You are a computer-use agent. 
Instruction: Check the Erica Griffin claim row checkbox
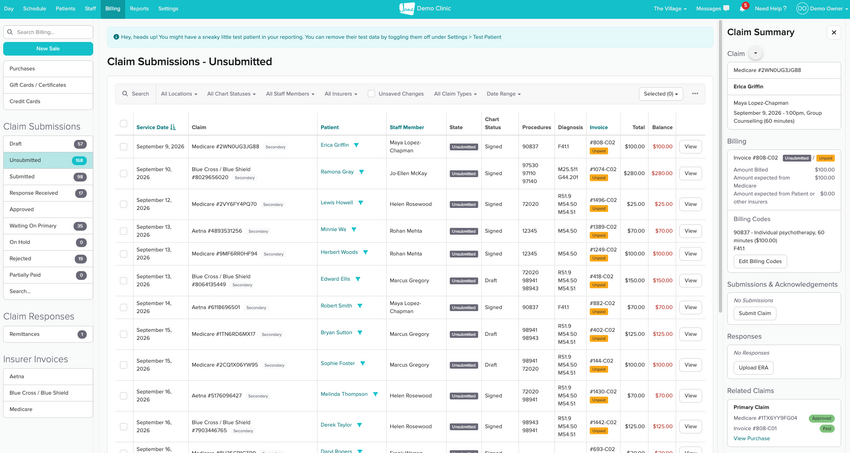[124, 147]
